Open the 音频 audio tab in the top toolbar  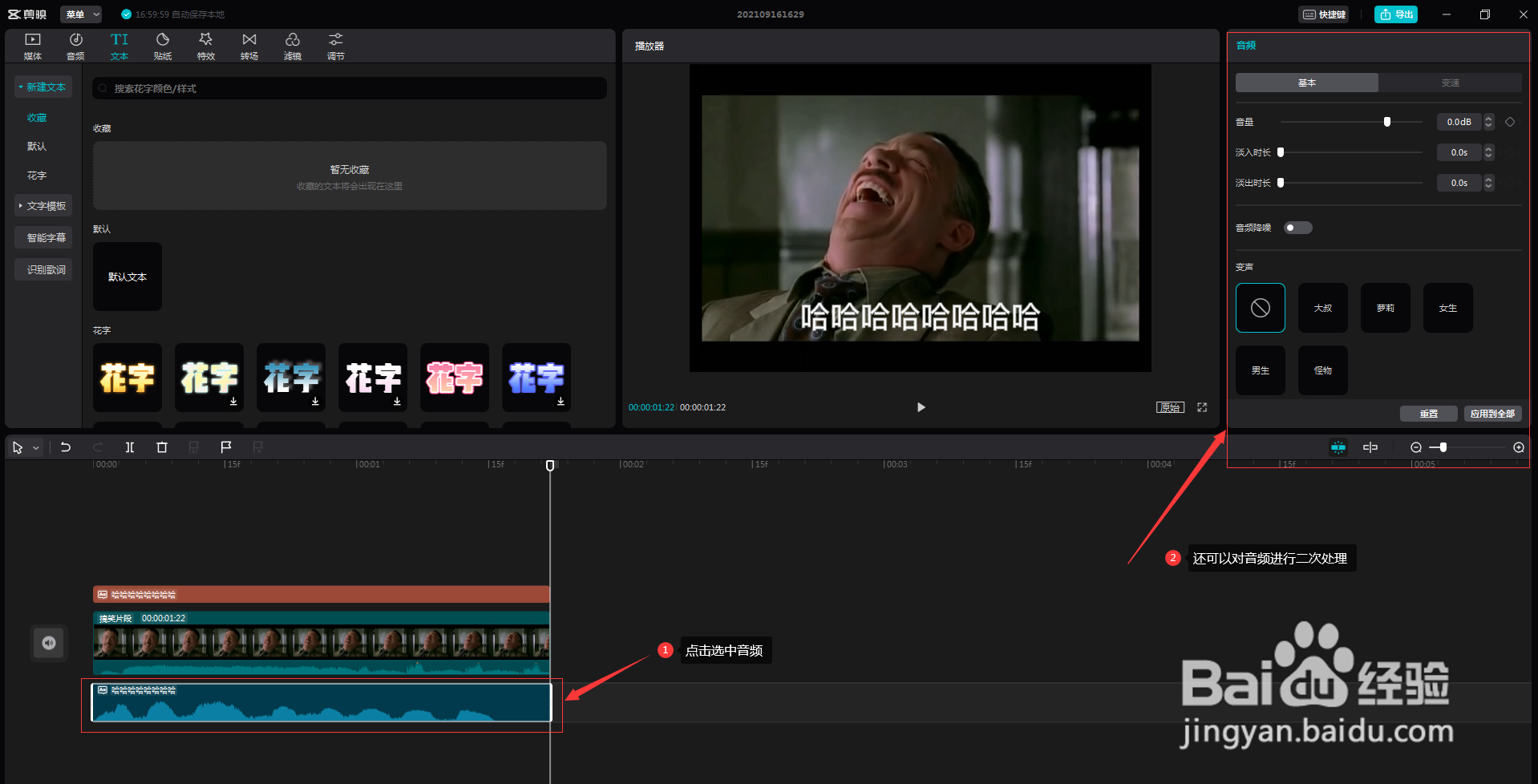pos(75,46)
